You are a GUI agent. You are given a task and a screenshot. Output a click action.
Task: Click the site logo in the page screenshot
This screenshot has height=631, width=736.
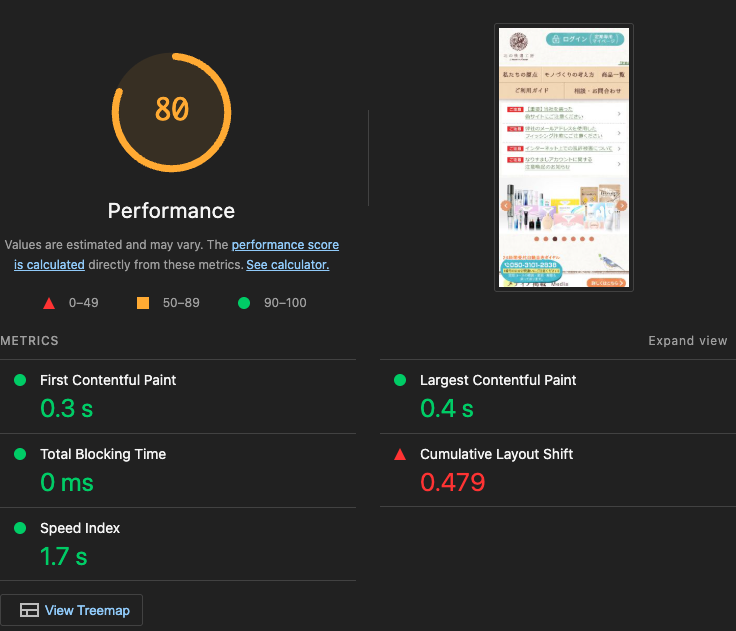point(519,46)
